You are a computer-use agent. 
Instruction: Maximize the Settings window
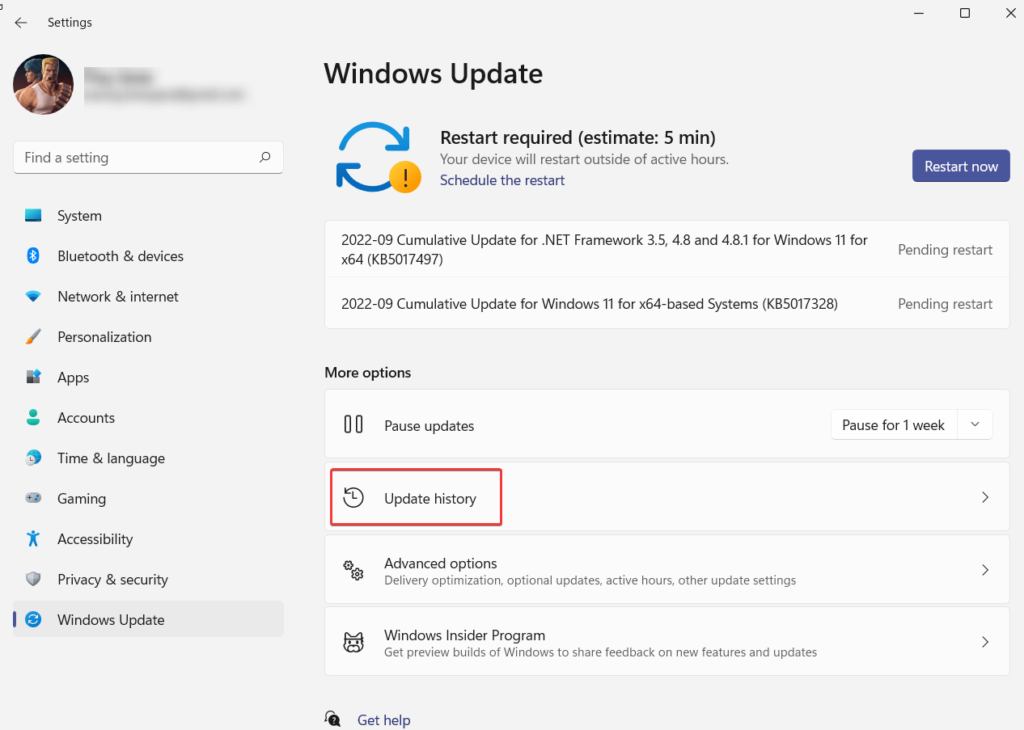(965, 13)
